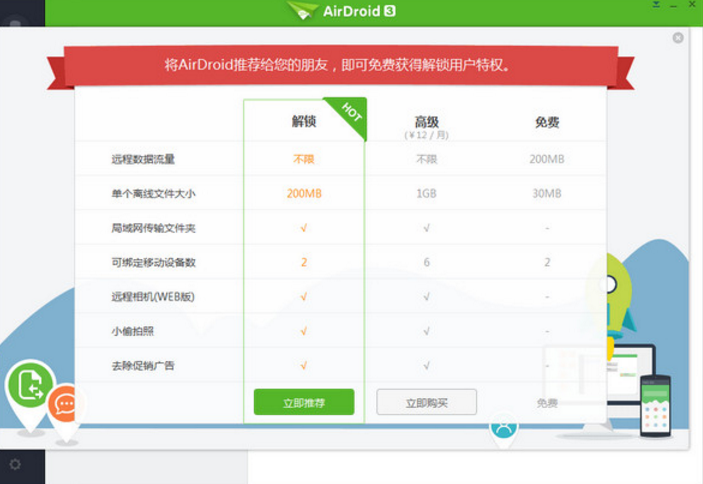Click the AirDroid paper plane logo
Screen dimensions: 703x484
pyautogui.click(x=301, y=11)
